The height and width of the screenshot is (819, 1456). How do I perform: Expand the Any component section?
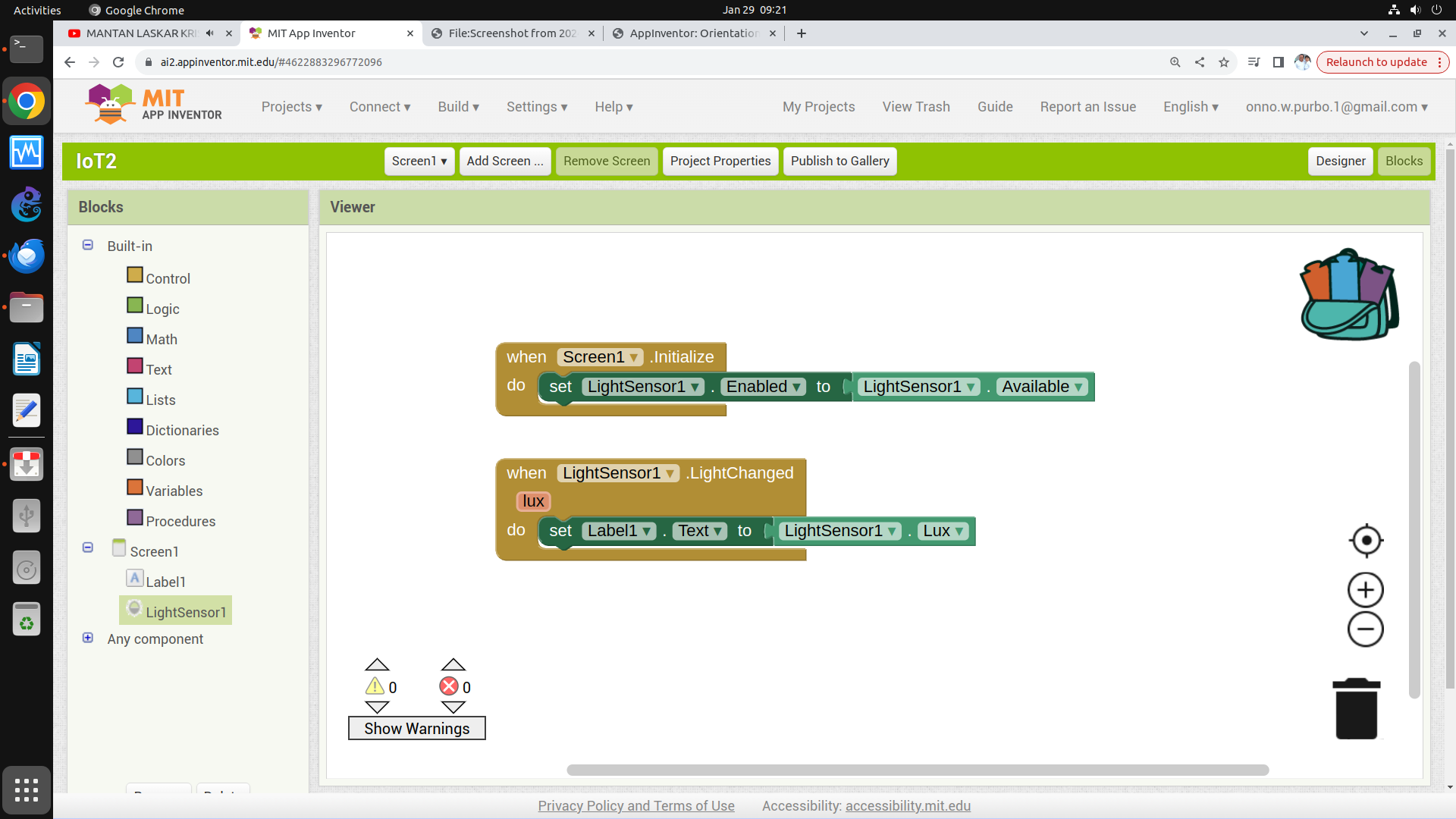(88, 639)
